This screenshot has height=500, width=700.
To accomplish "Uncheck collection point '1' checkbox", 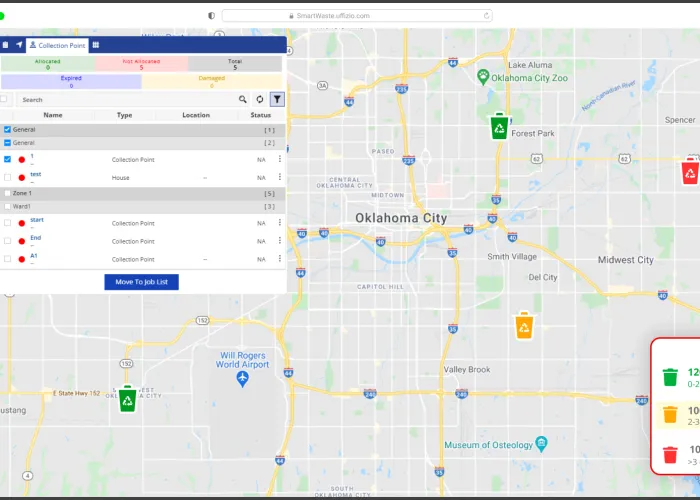I will [x=8, y=160].
